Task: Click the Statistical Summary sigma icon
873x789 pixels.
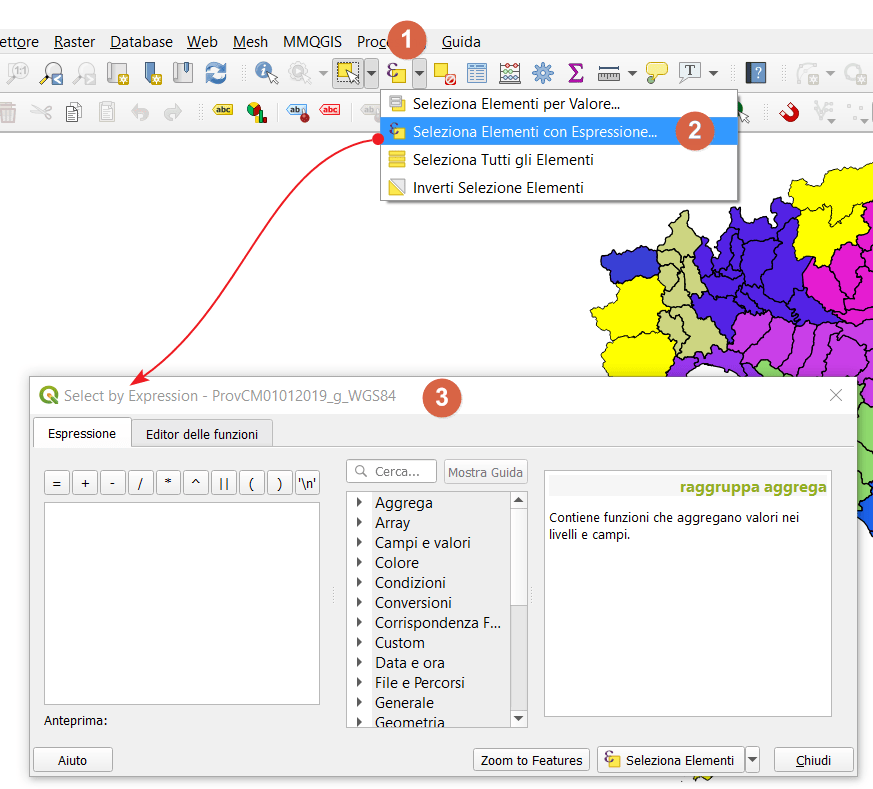Action: [x=575, y=73]
